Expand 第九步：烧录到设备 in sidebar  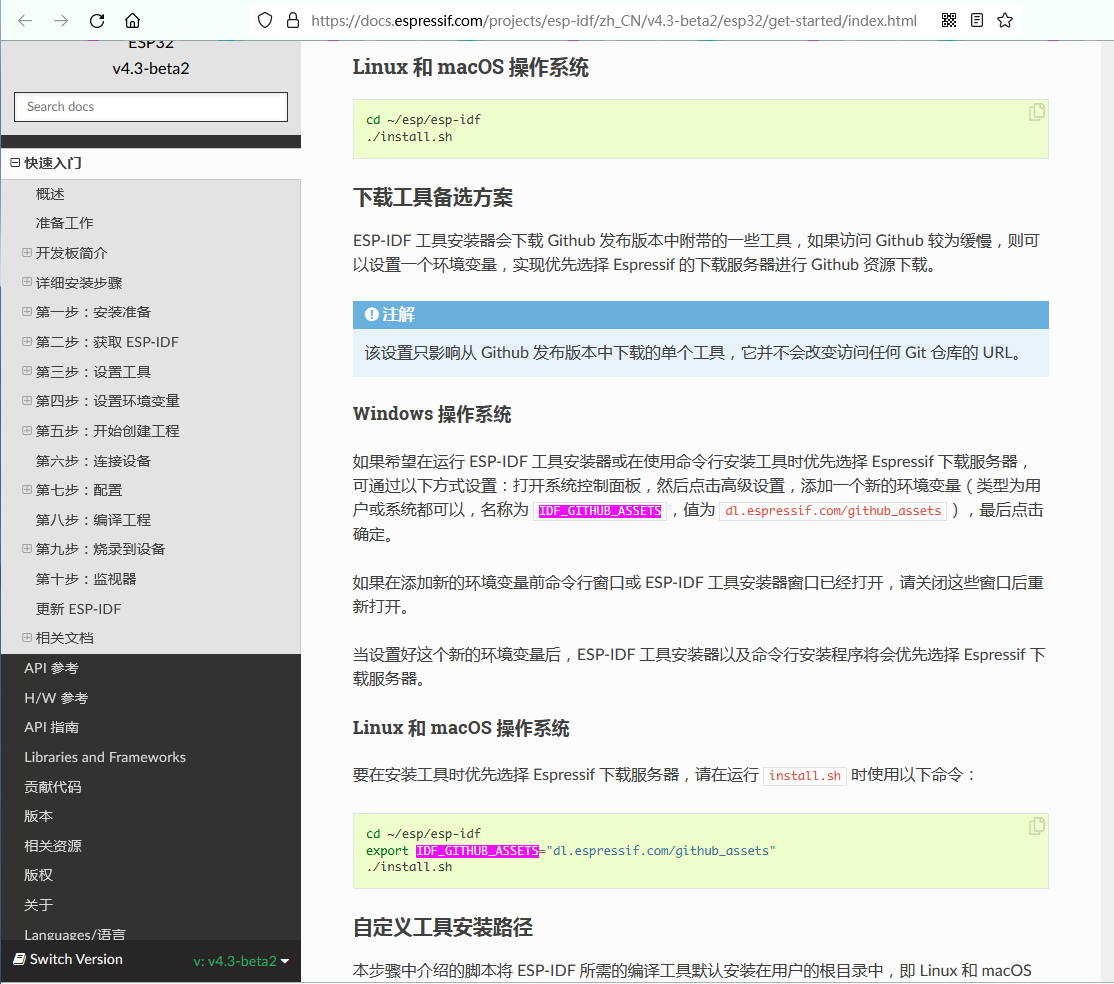coord(27,548)
